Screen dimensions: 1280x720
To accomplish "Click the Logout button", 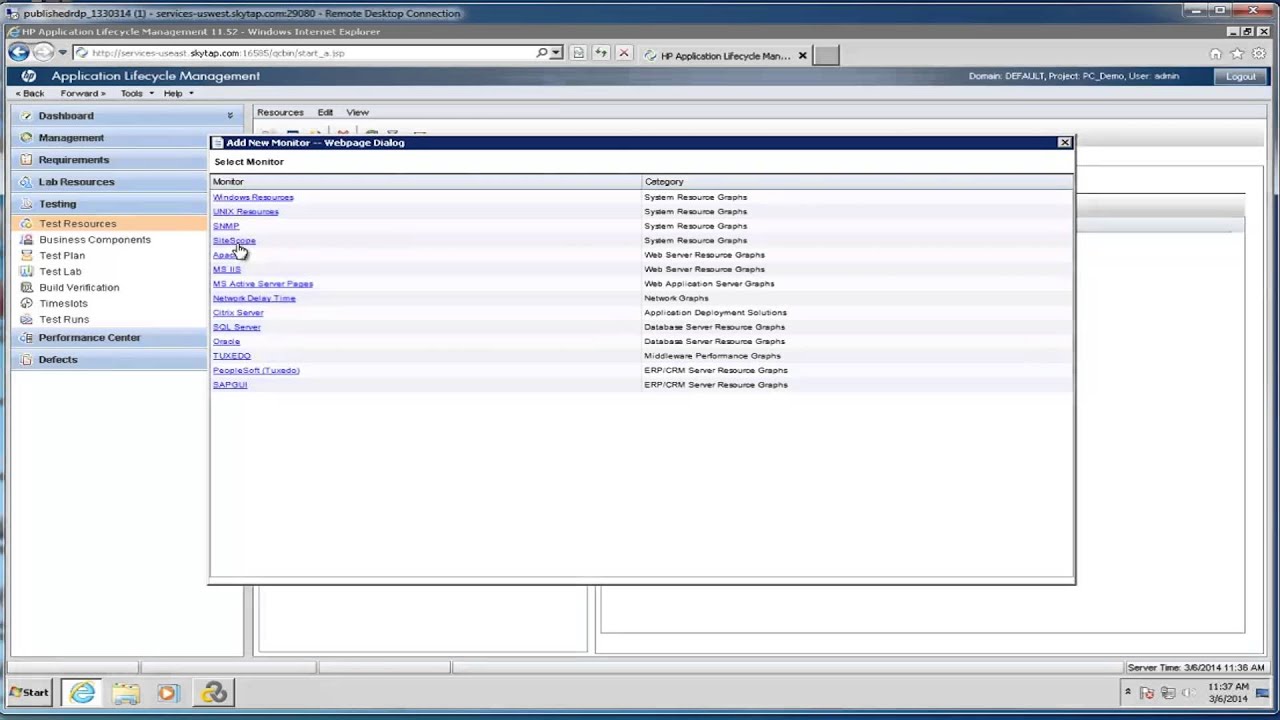I will click(x=1240, y=77).
